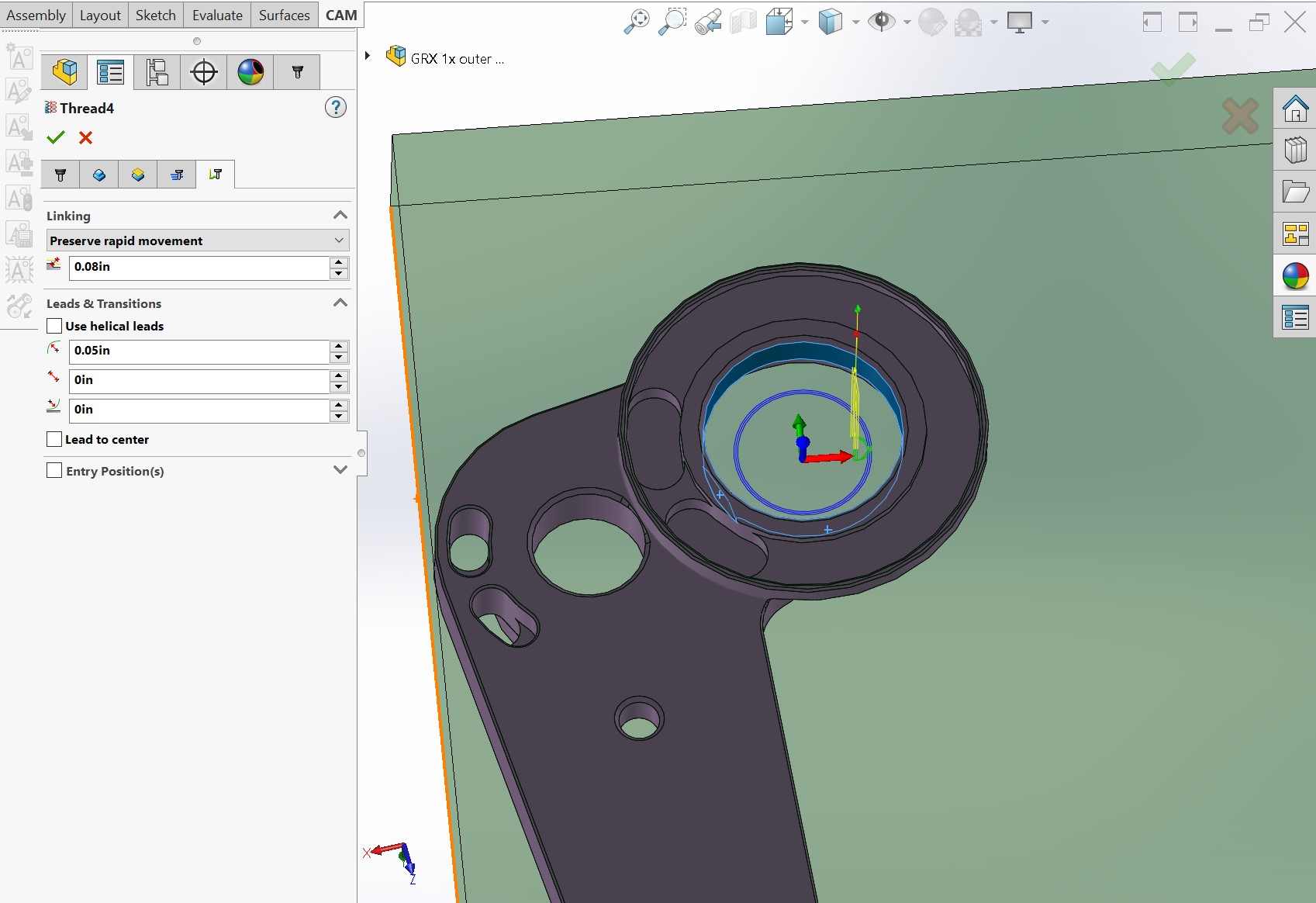Open the ConfigurationManager tab

(x=157, y=72)
